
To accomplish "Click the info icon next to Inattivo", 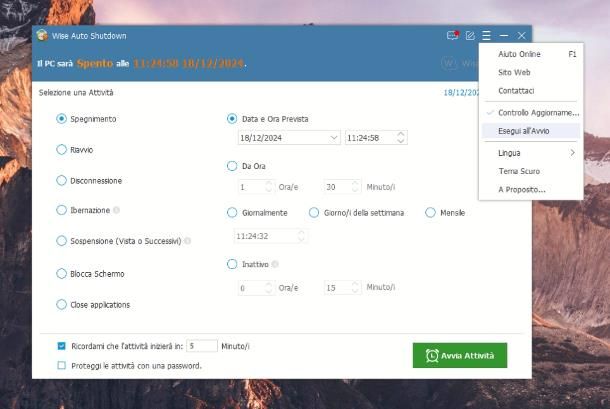I will (x=275, y=264).
